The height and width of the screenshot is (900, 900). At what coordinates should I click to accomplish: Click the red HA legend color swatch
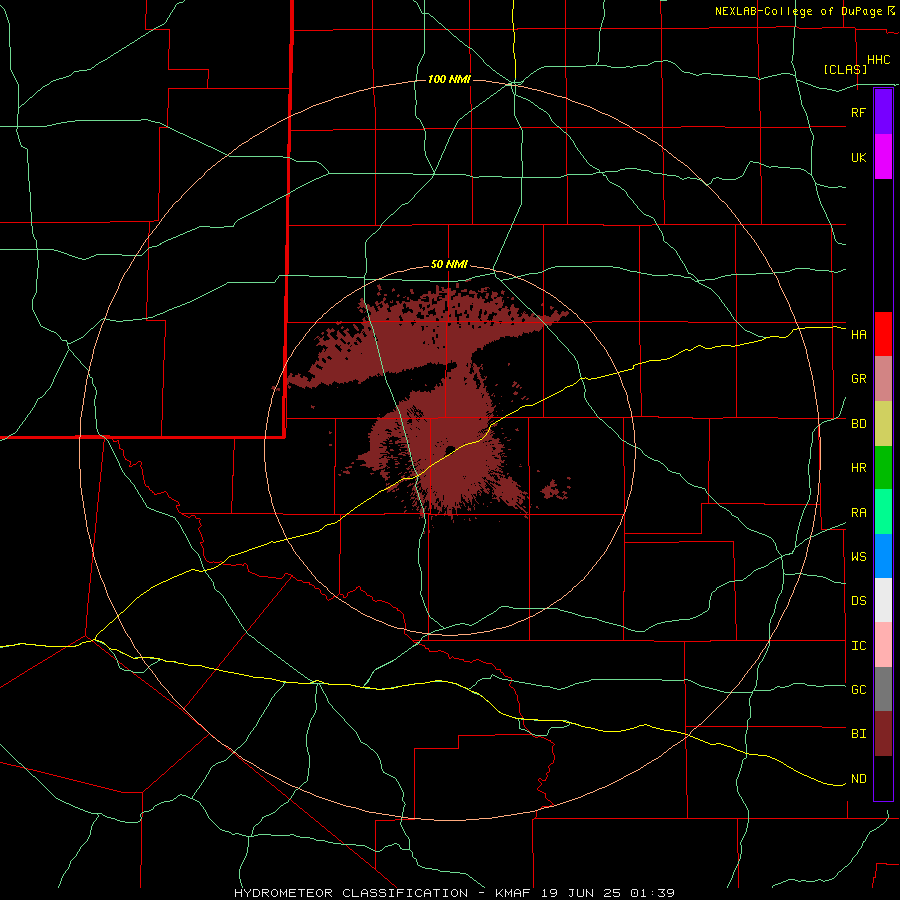(883, 334)
